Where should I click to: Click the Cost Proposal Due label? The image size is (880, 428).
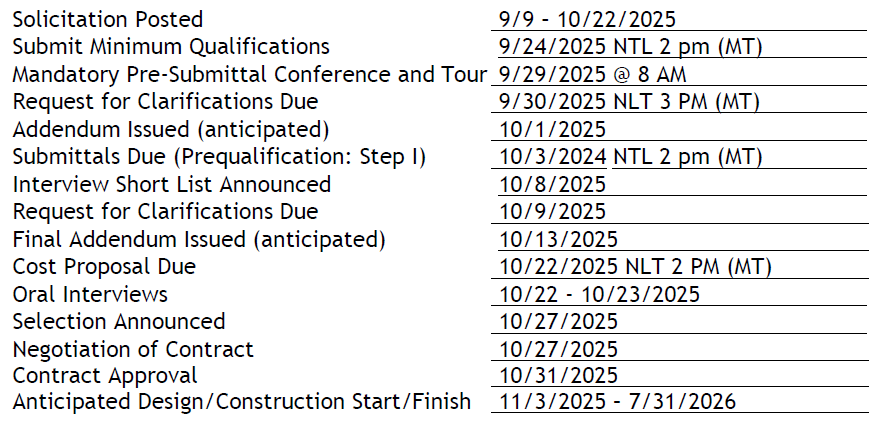point(104,266)
